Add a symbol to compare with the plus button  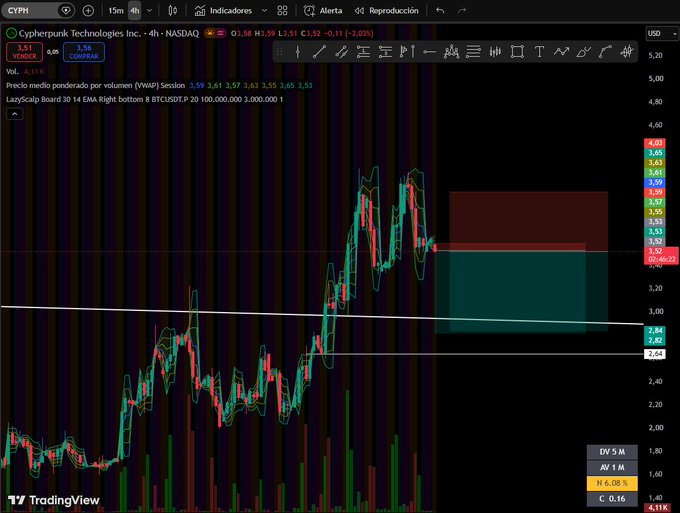pos(88,10)
